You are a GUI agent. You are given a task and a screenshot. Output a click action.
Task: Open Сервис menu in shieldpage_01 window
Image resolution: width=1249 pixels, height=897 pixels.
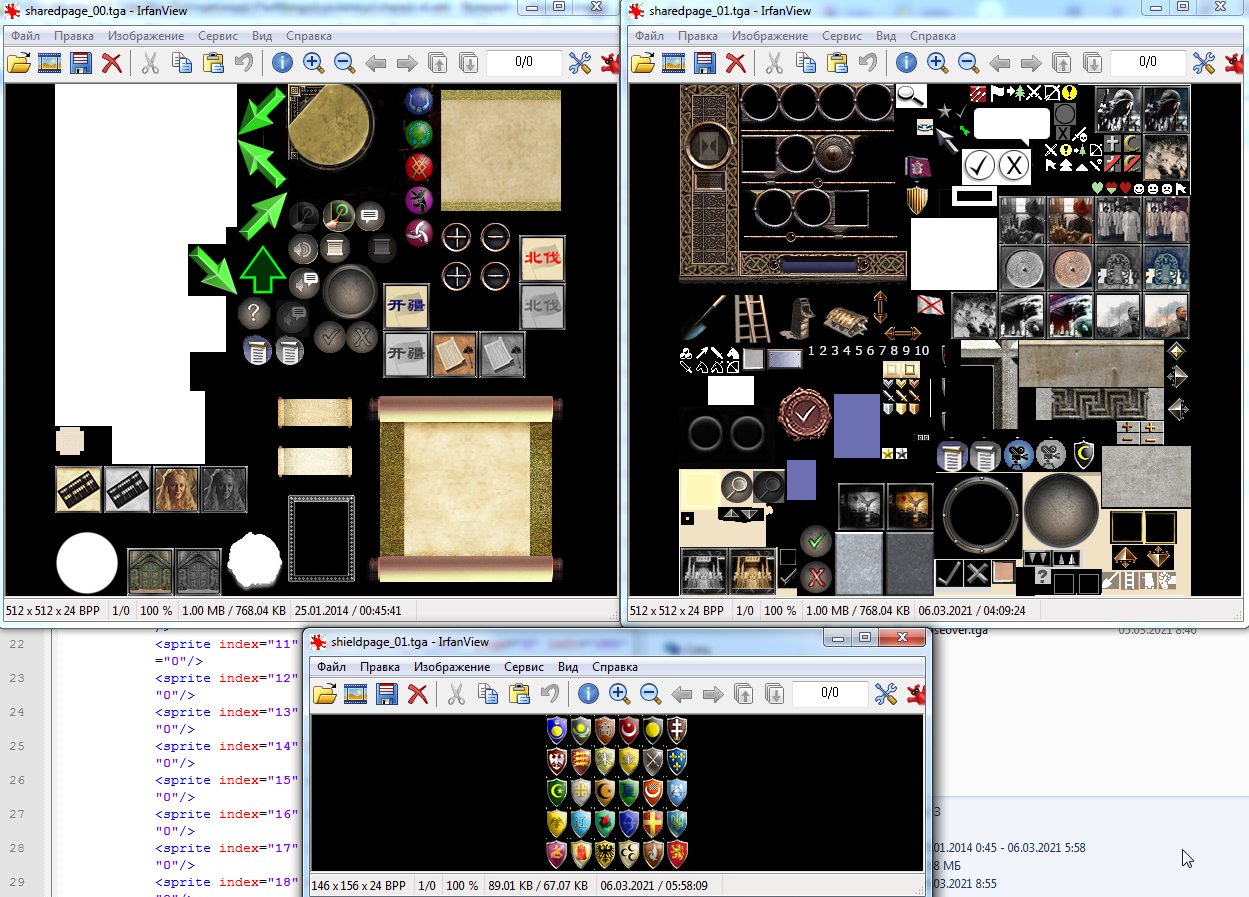tap(524, 667)
